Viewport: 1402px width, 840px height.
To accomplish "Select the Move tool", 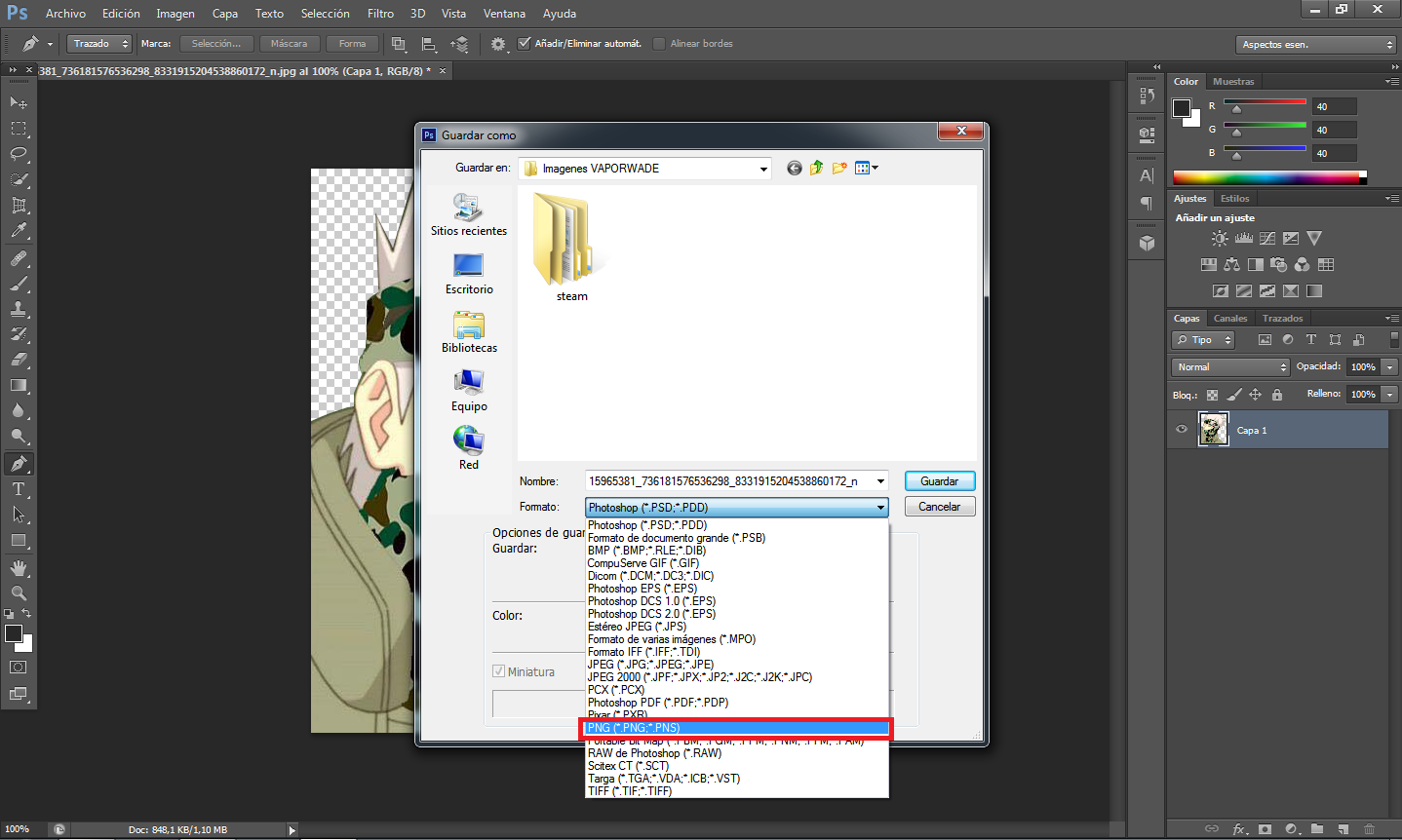I will tap(19, 102).
